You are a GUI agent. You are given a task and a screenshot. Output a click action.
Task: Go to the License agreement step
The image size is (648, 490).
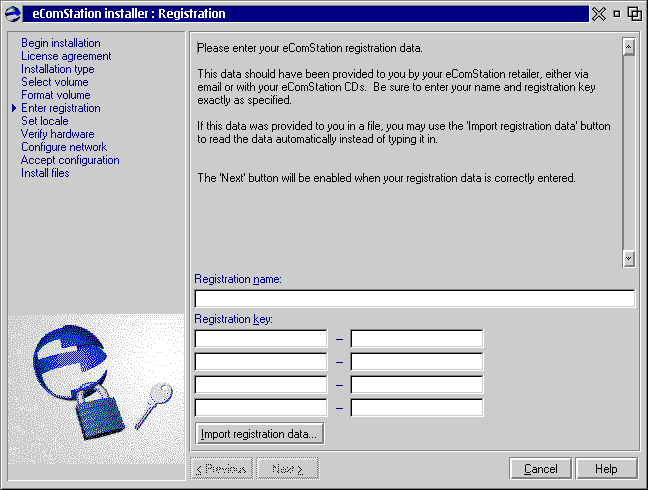66,56
